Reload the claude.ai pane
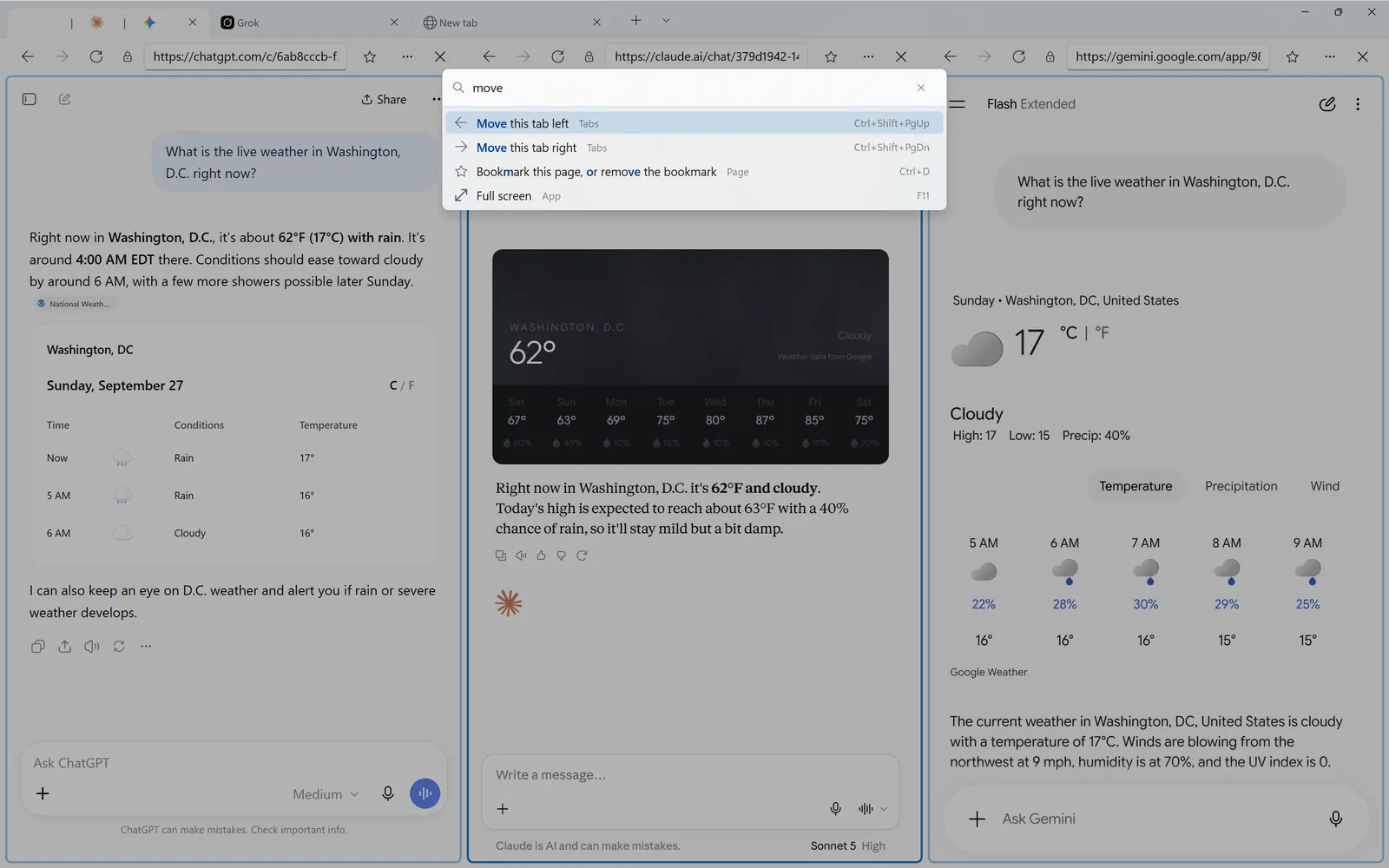Screen dimensions: 1389x868 click(x=557, y=56)
